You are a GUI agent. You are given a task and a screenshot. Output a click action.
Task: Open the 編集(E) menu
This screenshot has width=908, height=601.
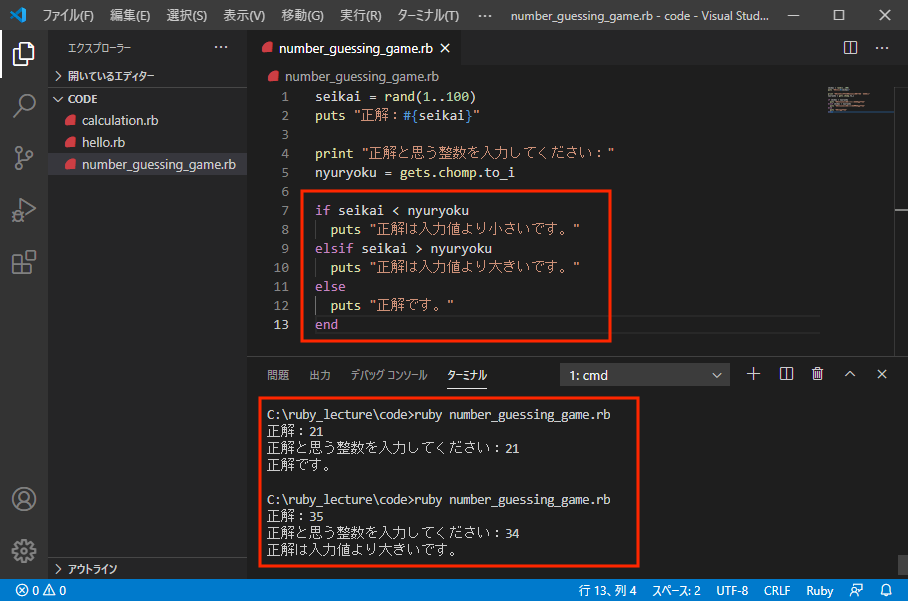130,16
